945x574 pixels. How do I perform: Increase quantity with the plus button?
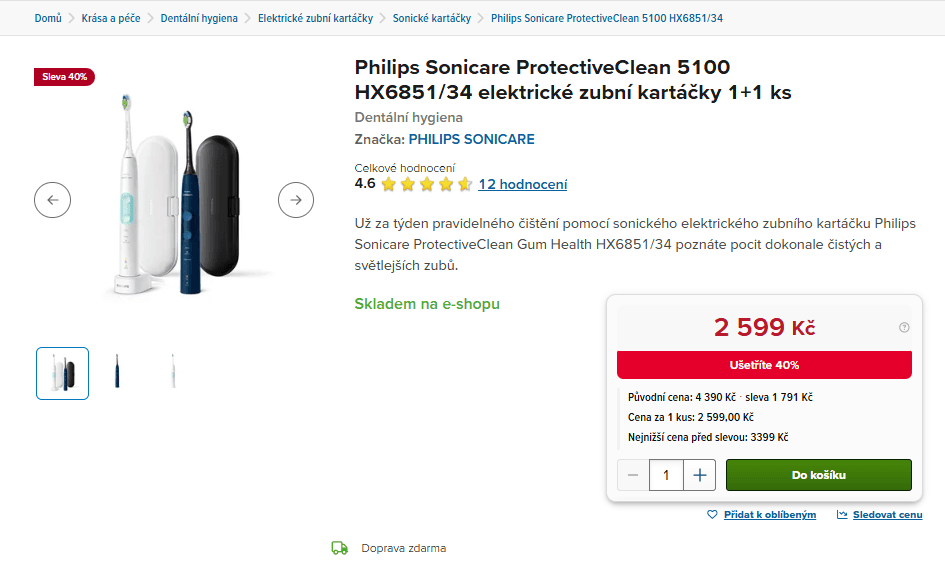pyautogui.click(x=699, y=475)
